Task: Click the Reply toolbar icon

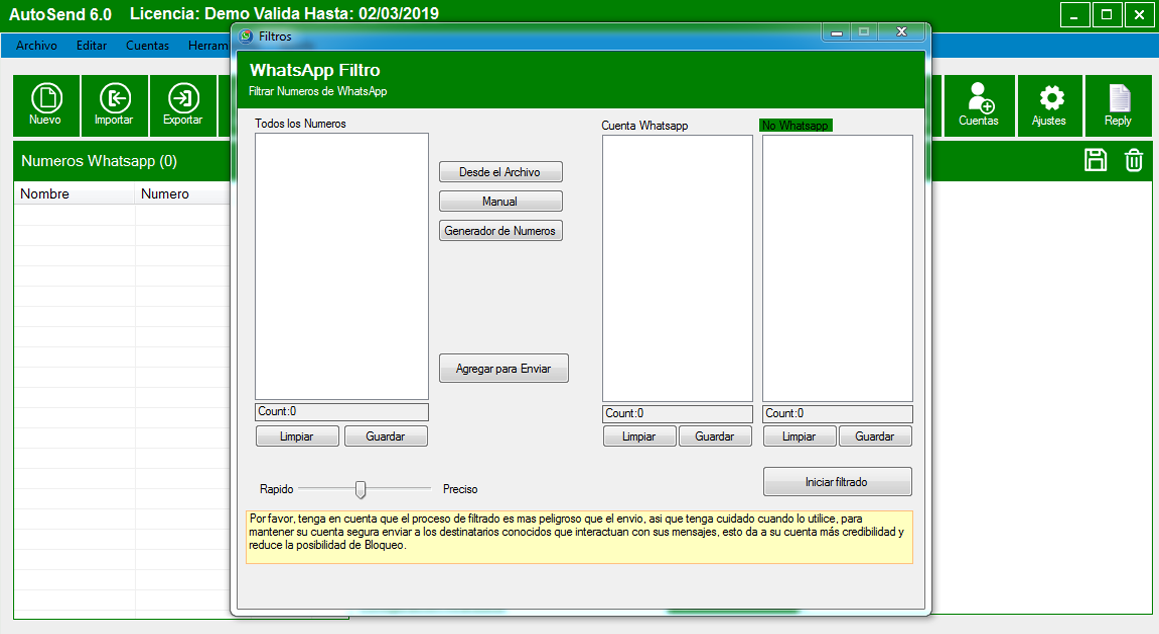Action: pos(1118,106)
